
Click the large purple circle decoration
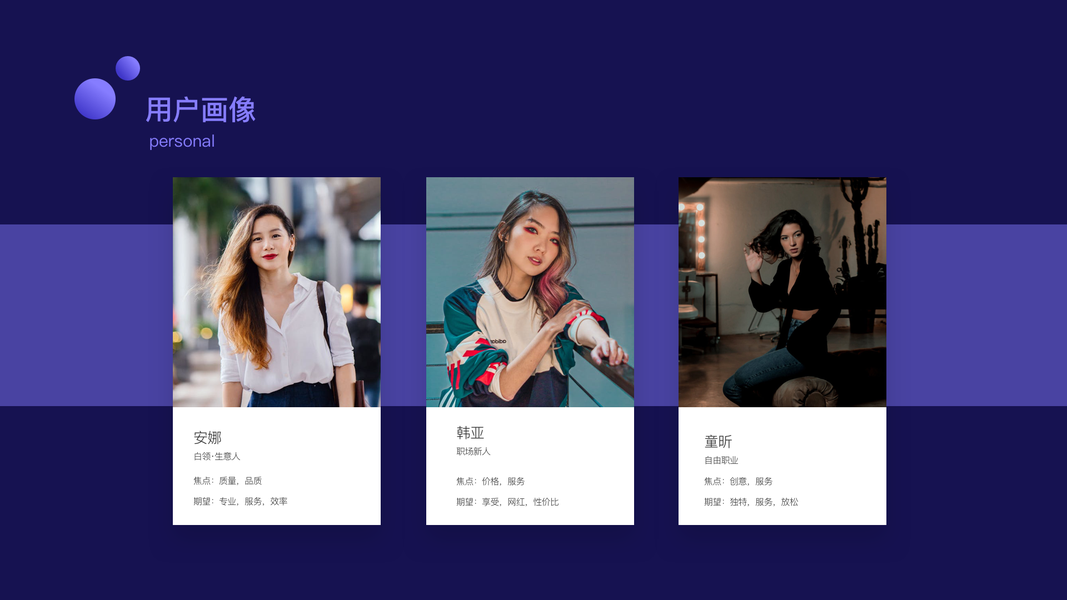tap(95, 99)
